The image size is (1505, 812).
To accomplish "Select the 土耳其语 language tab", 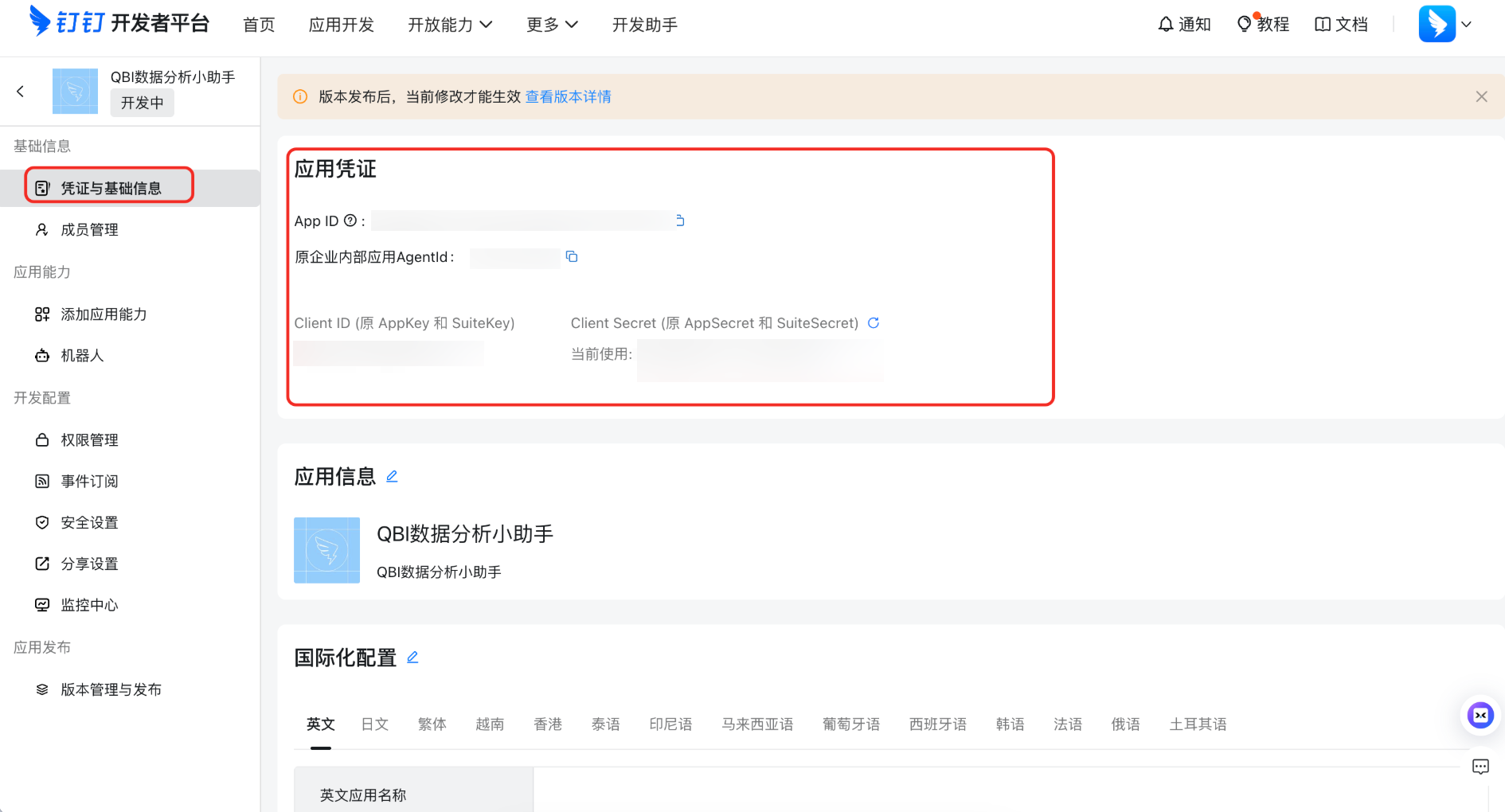I will coord(1198,724).
